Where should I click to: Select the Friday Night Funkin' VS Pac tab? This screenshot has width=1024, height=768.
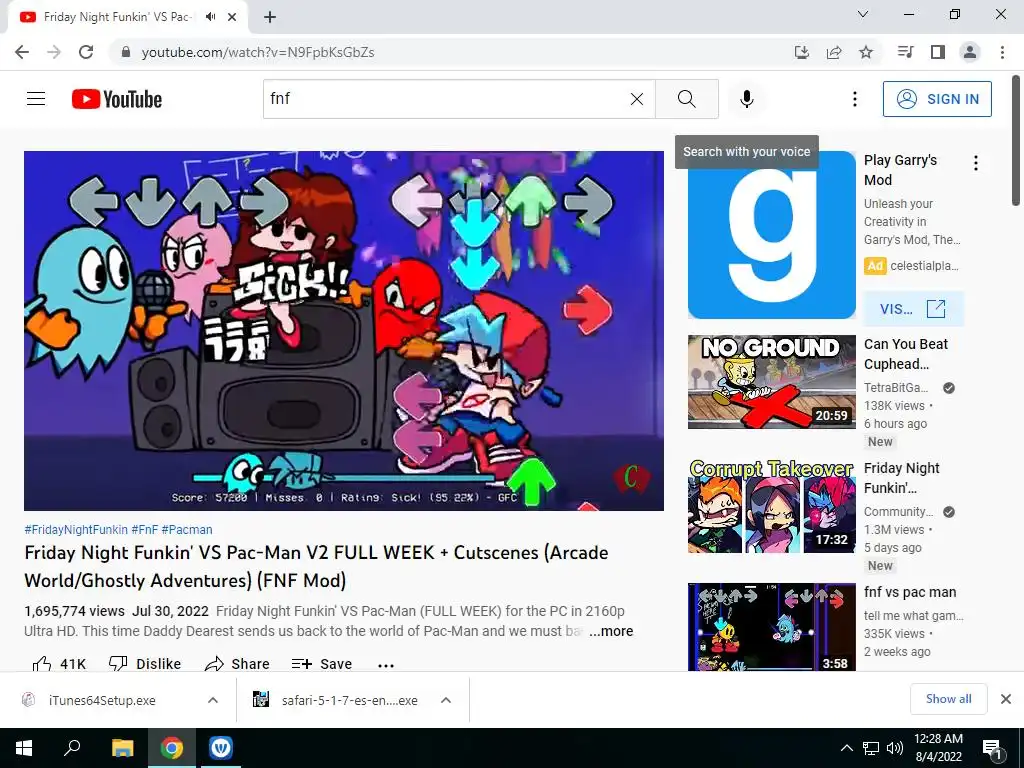click(x=118, y=17)
